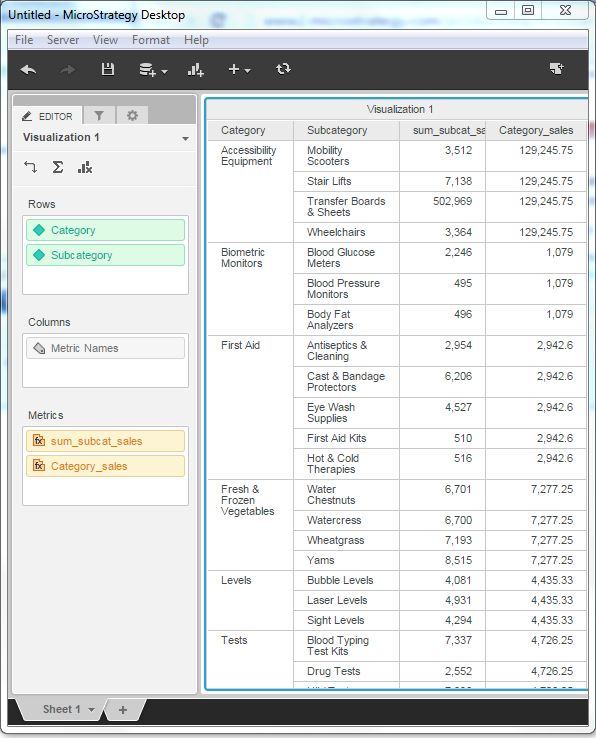The image size is (596, 738).
Task: Open the Sheet 1 tab dropdown arrow
Action: (x=91, y=710)
